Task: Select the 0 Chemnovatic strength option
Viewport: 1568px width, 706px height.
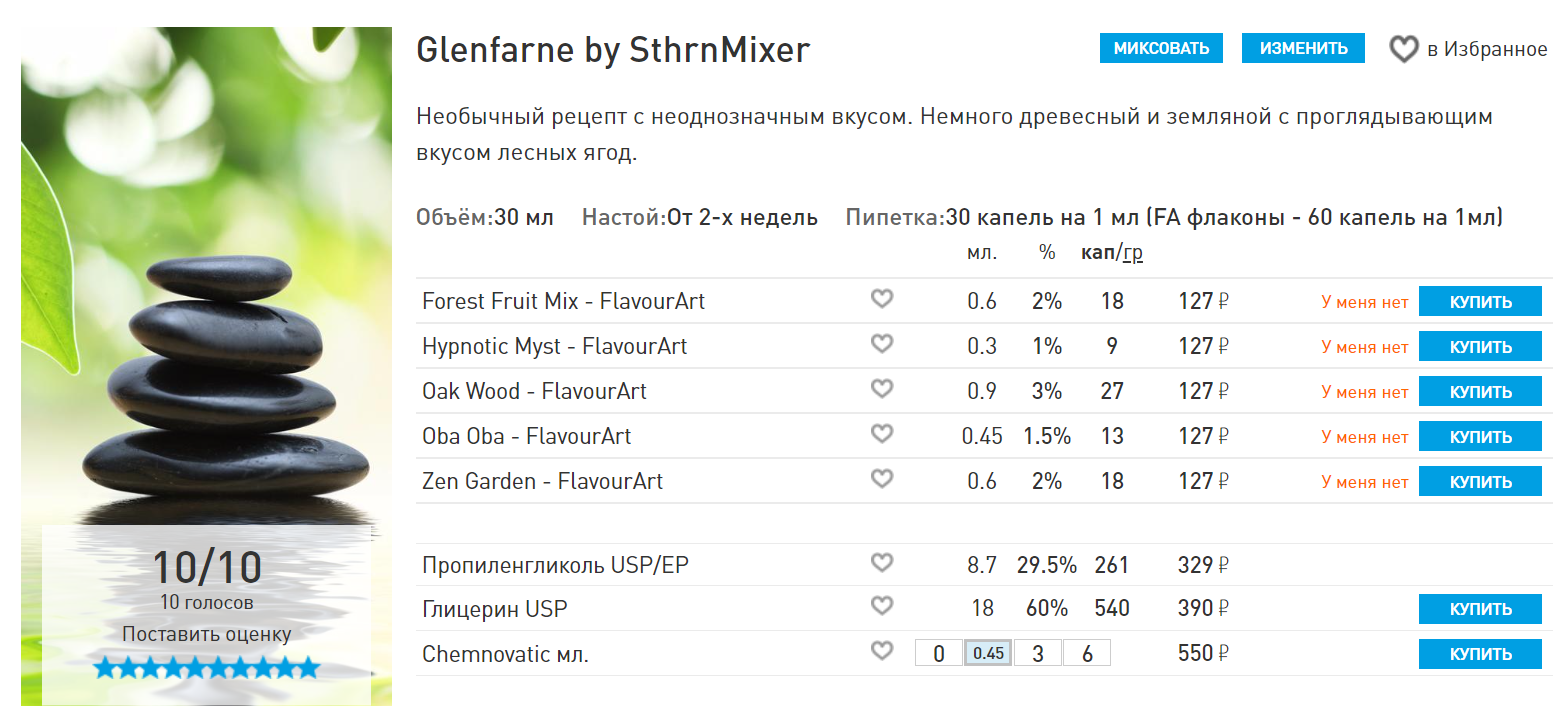Action: (x=939, y=654)
